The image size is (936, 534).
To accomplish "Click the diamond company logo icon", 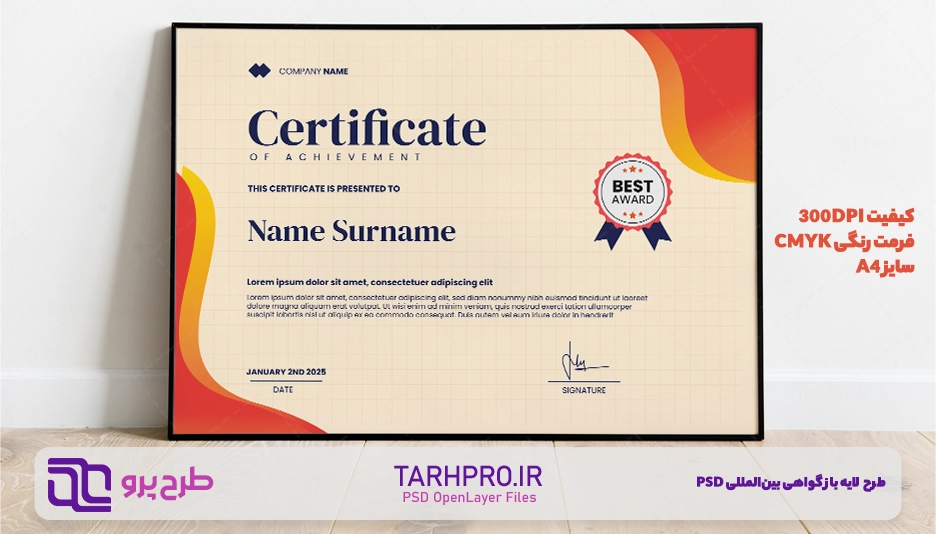I will click(259, 70).
